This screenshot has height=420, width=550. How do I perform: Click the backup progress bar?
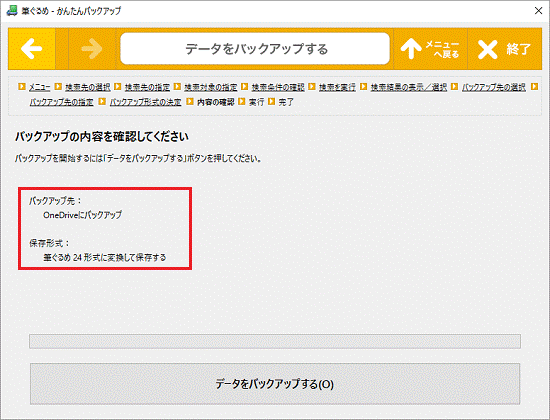point(275,341)
